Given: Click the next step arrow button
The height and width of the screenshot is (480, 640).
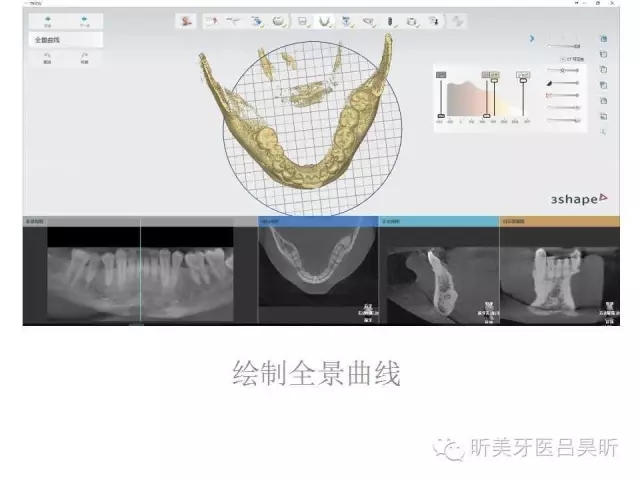Looking at the screenshot, I should [x=84, y=19].
